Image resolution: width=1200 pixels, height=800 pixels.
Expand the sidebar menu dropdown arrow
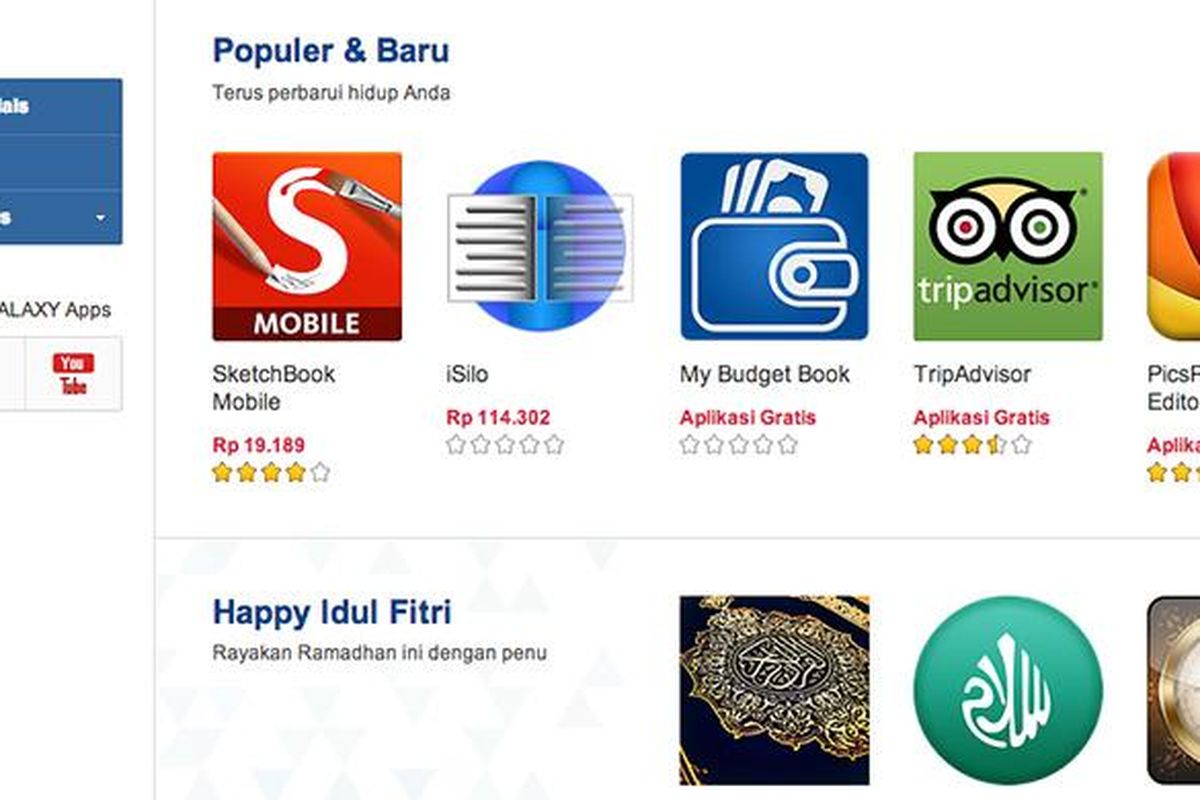pos(101,217)
